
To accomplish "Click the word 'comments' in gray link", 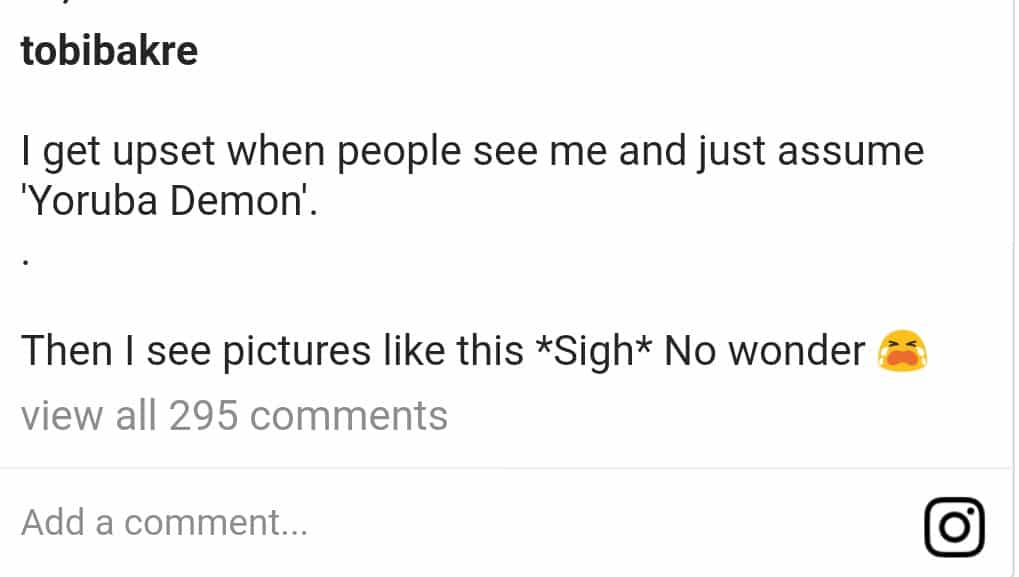I will tap(349, 415).
